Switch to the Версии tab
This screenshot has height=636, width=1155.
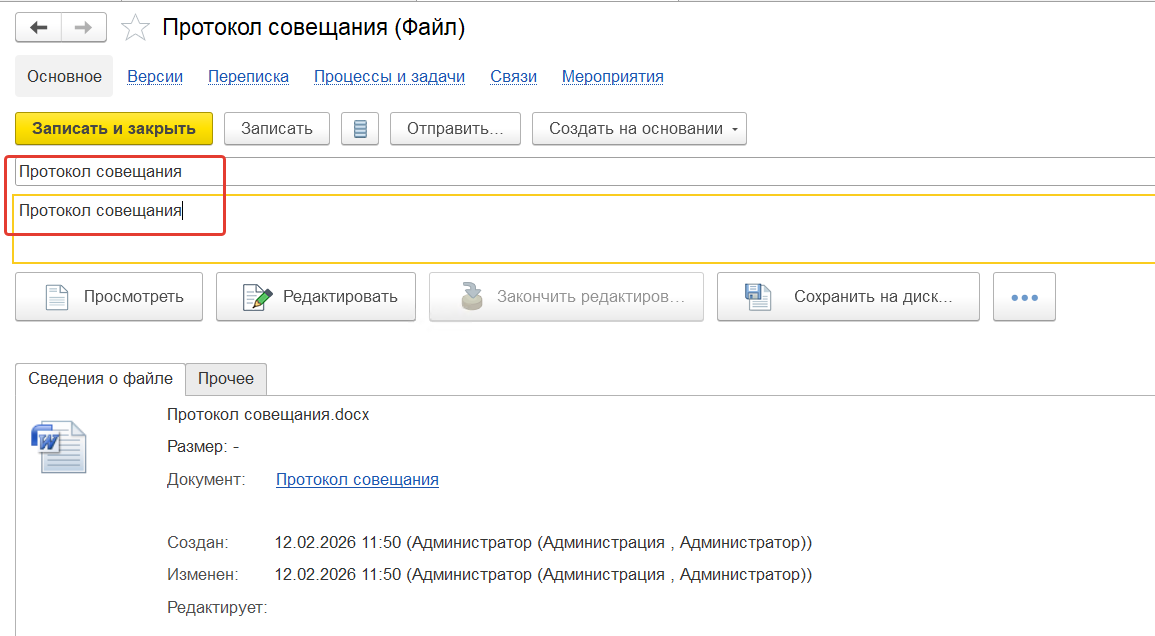pos(155,77)
